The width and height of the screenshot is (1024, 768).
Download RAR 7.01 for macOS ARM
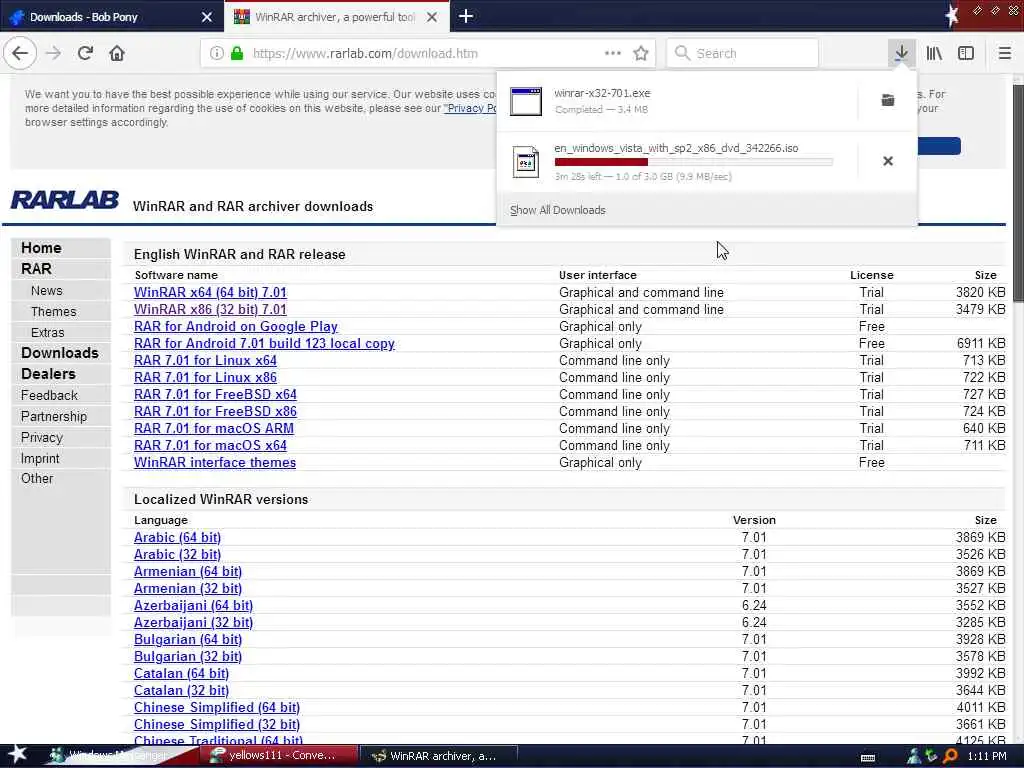(214, 428)
